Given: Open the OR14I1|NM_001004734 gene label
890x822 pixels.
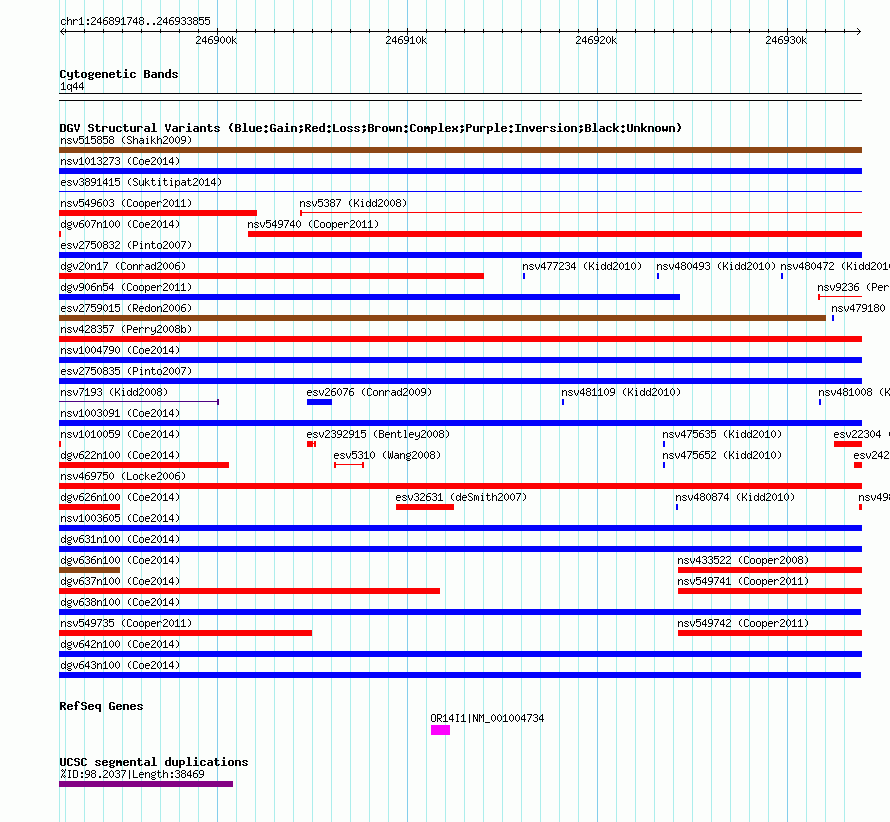Looking at the screenshot, I should tap(487, 718).
